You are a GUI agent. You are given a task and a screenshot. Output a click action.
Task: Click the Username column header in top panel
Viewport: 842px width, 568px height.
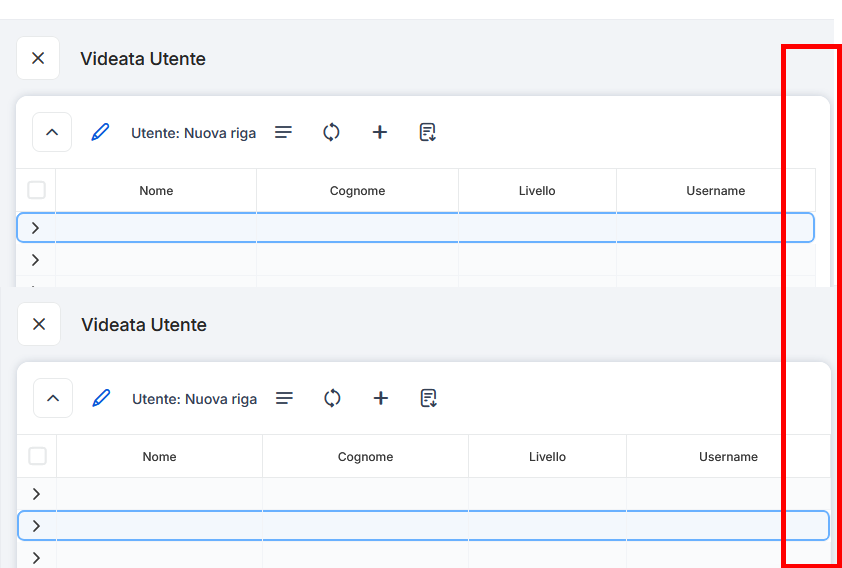pyautogui.click(x=716, y=191)
